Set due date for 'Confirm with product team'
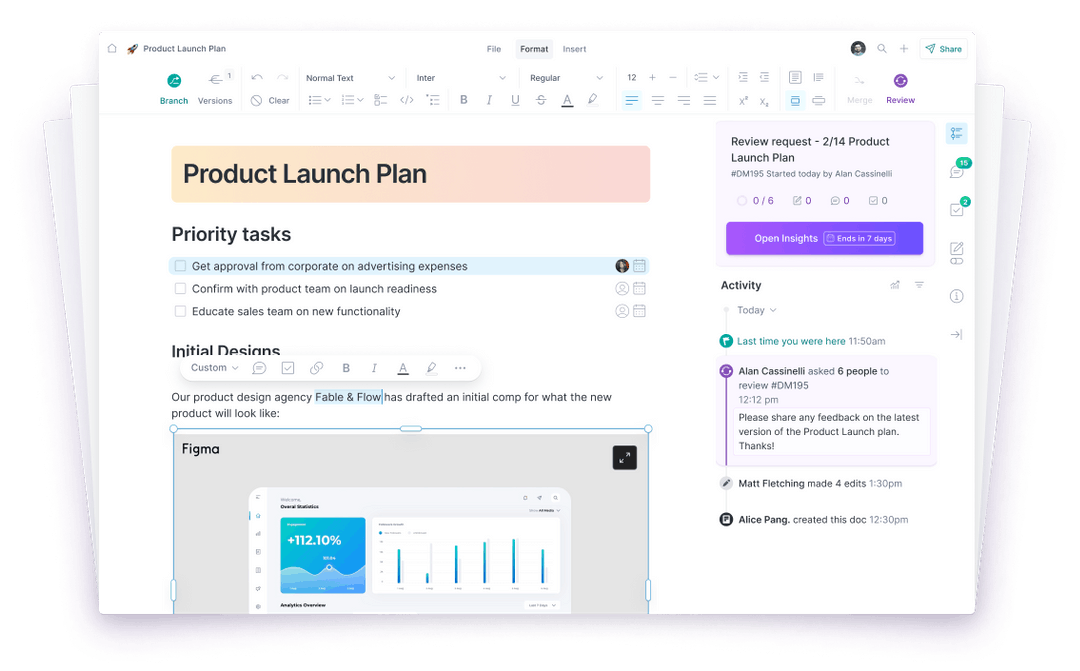The width and height of the screenshot is (1080, 671). (x=639, y=289)
